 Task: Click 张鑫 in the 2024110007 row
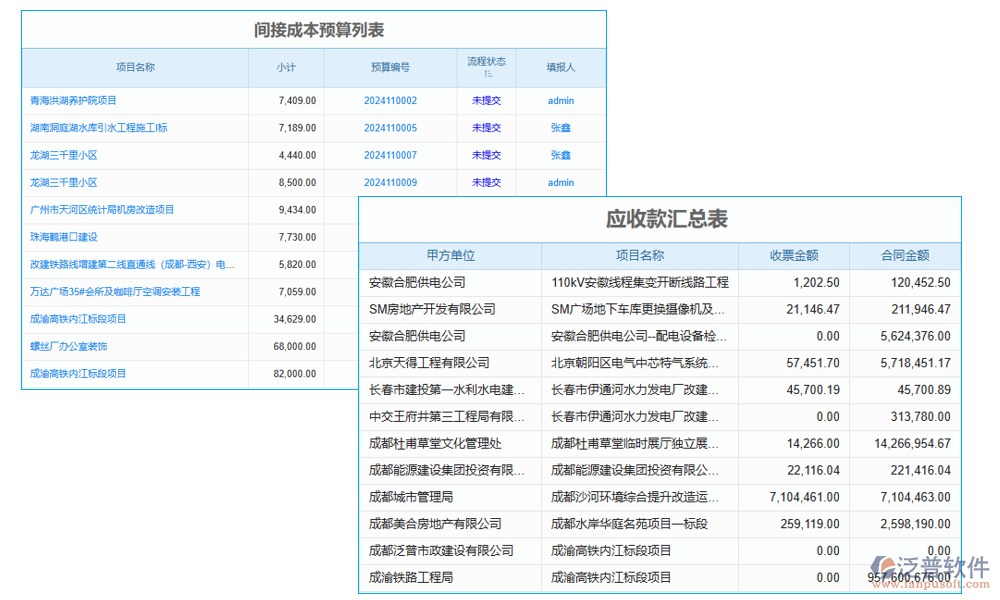click(x=560, y=155)
